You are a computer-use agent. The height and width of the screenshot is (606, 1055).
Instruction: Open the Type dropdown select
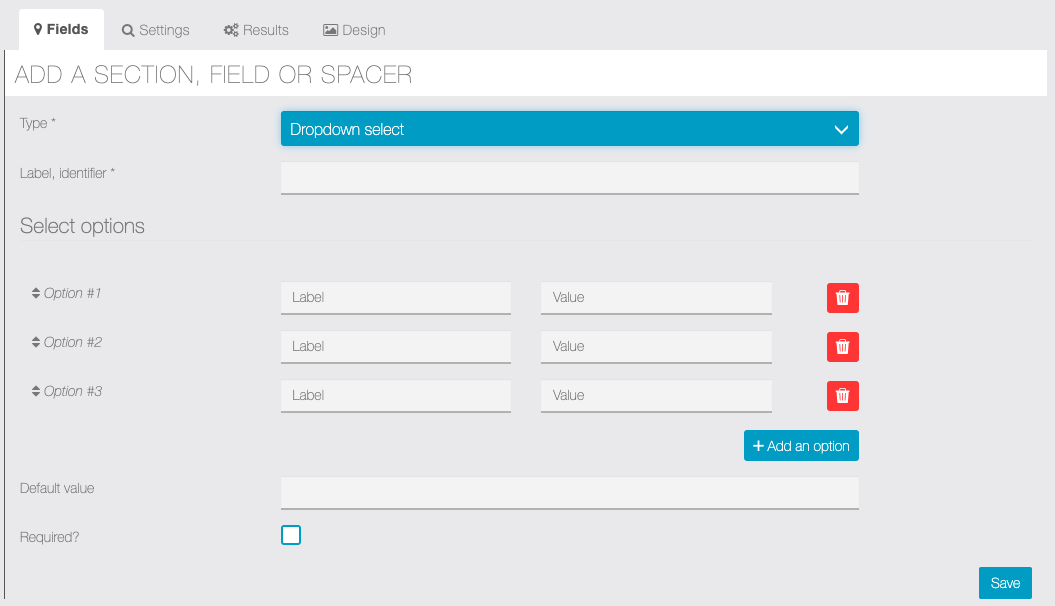click(569, 129)
